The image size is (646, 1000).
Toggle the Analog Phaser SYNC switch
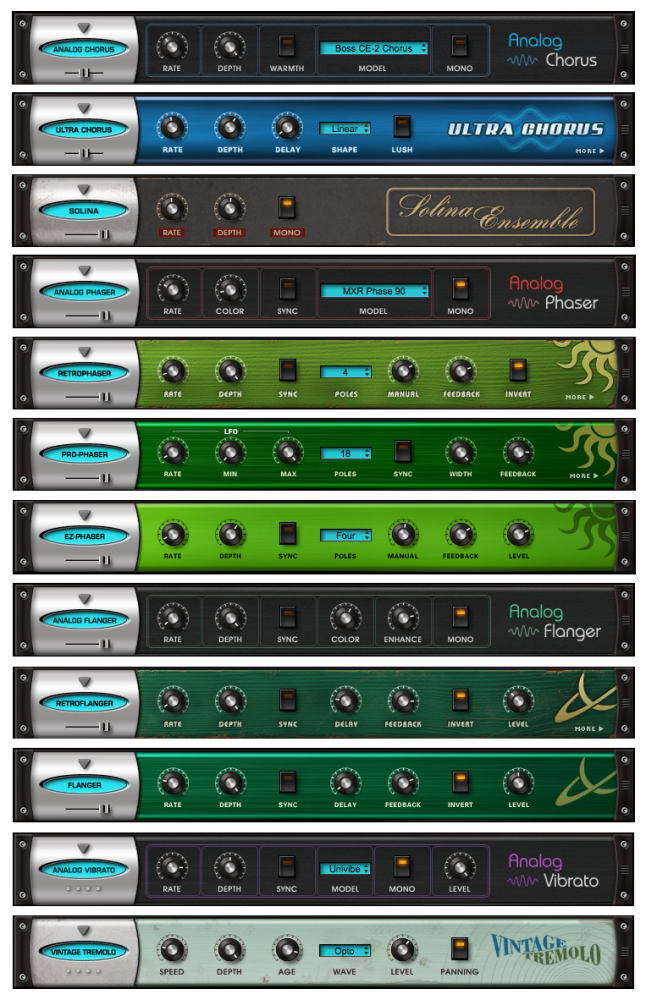[x=288, y=289]
